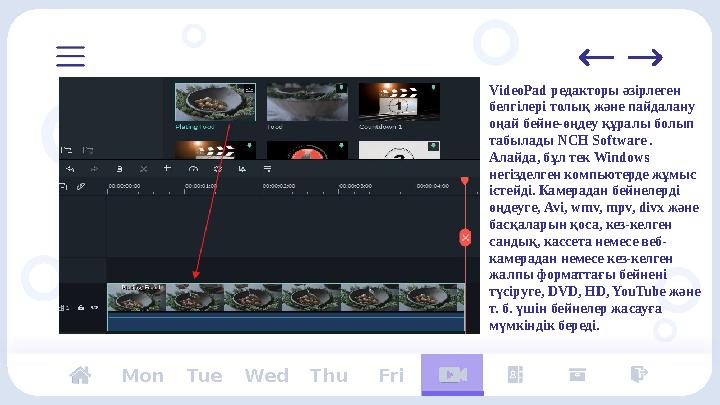The width and height of the screenshot is (720, 405).
Task: Open the hamburger menu on the slide
Action: [70, 56]
